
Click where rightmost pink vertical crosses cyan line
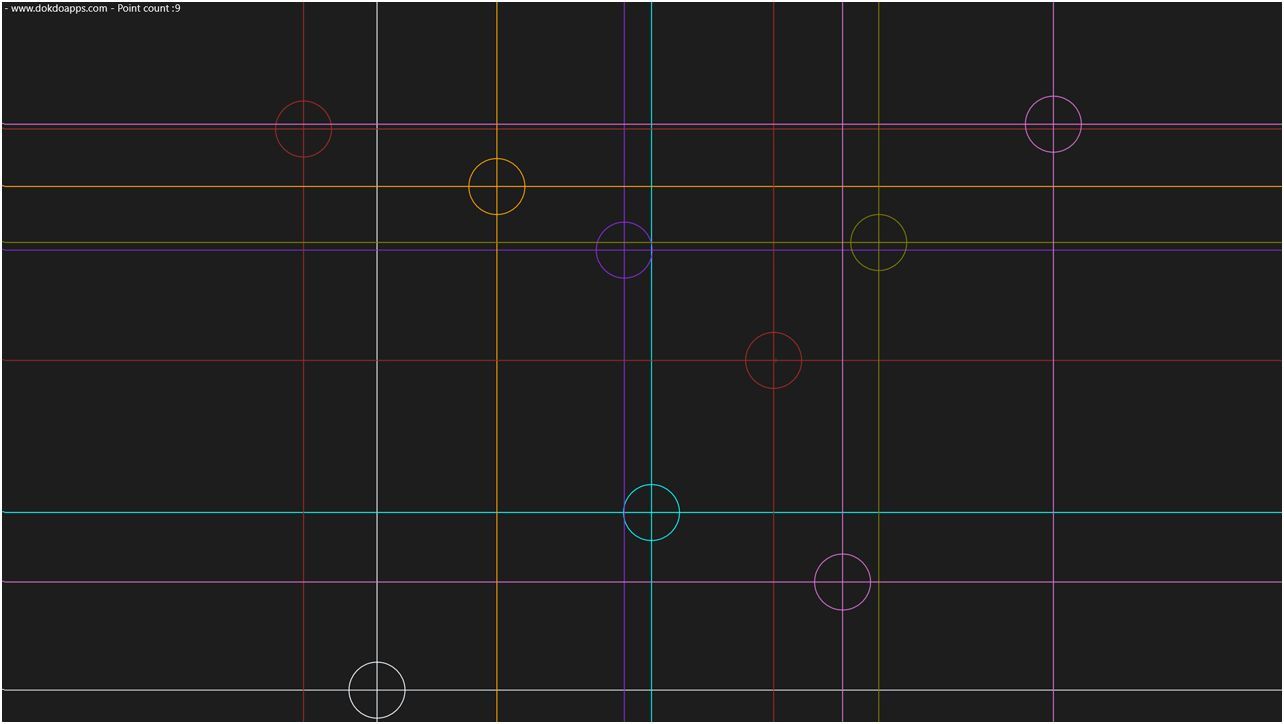[1053, 513]
